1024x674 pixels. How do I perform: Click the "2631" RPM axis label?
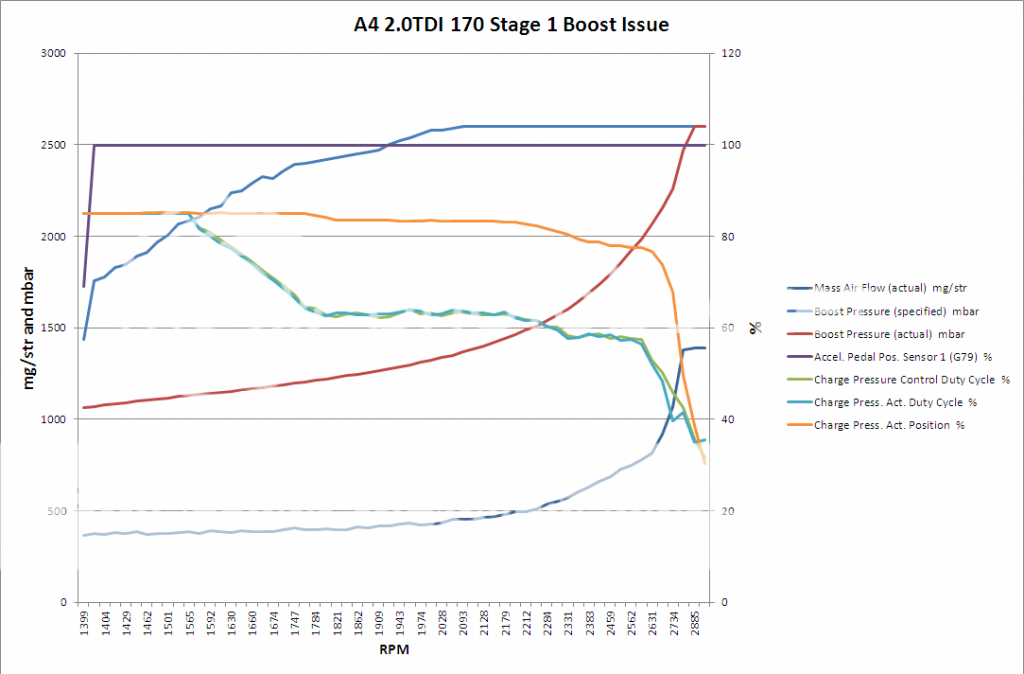coord(652,624)
